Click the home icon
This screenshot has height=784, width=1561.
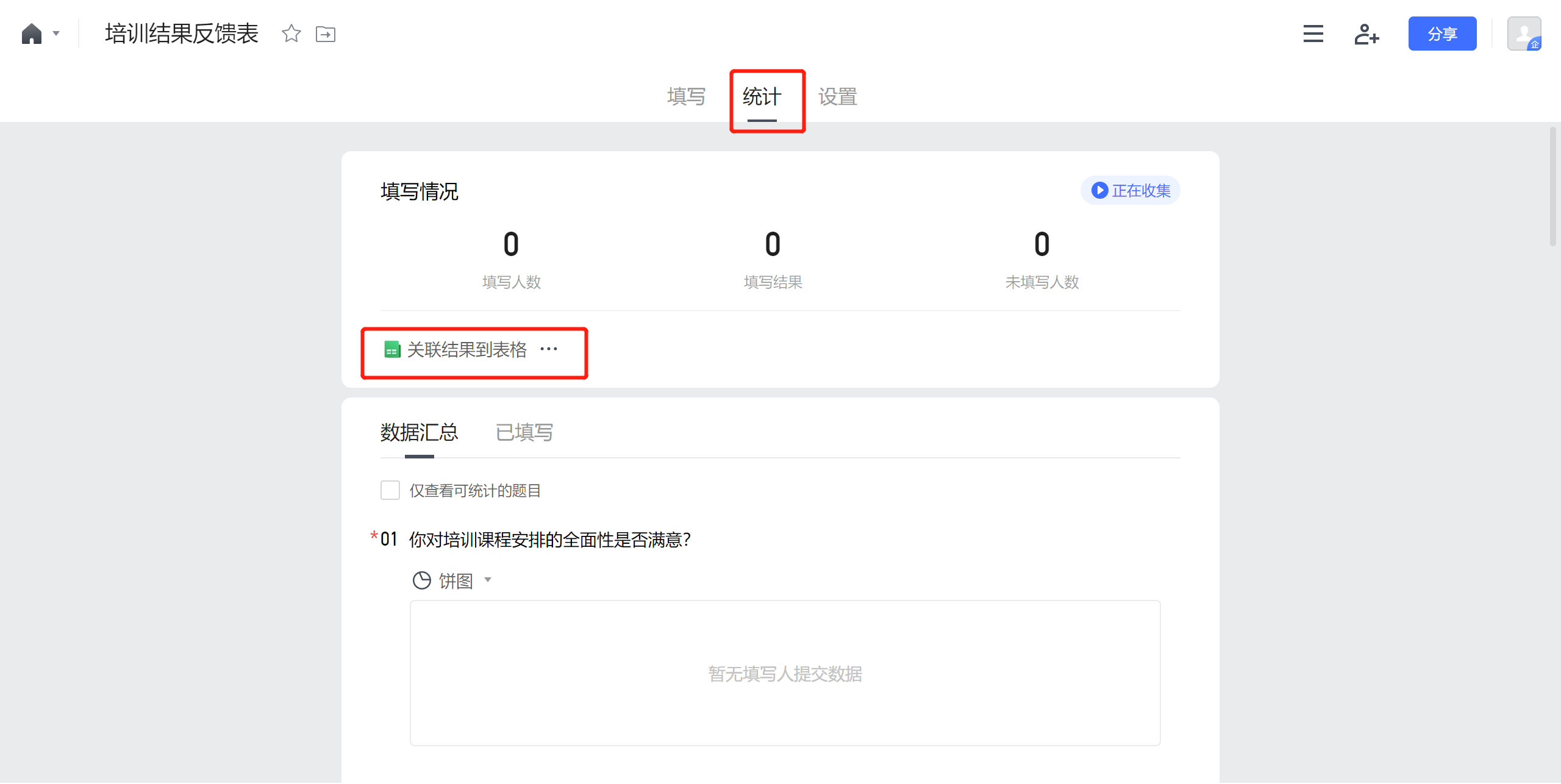(32, 34)
